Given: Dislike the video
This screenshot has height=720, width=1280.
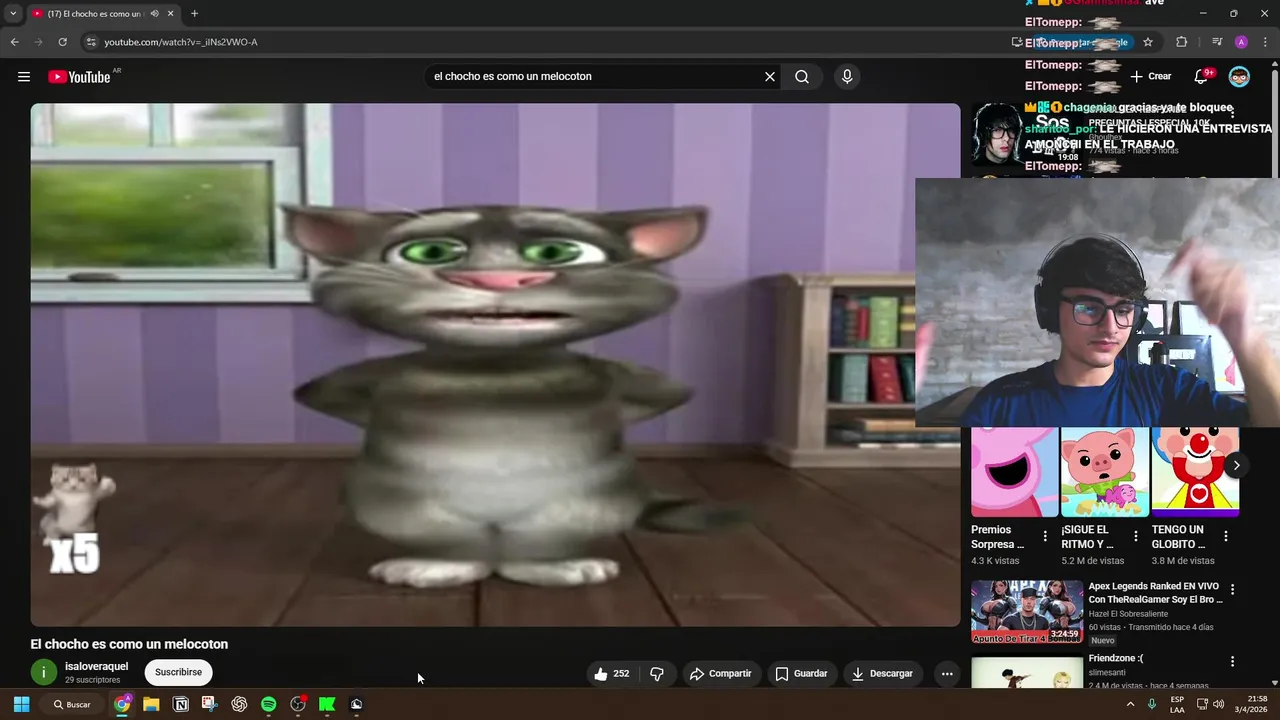Looking at the screenshot, I should coord(657,674).
